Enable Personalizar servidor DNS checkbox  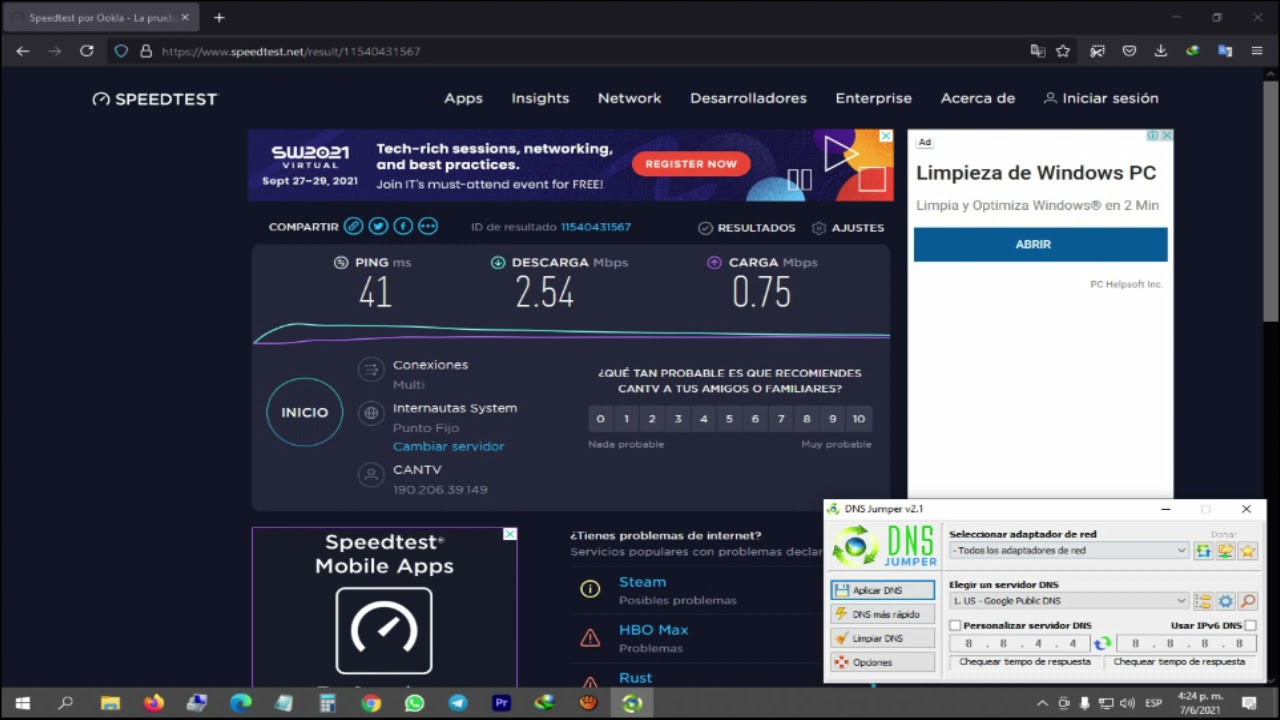click(955, 625)
